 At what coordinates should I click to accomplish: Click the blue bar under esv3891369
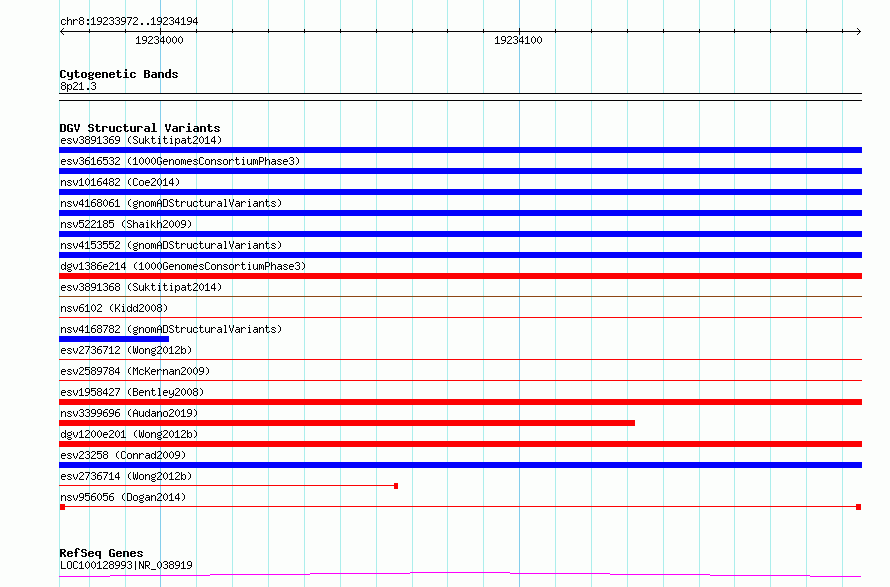click(460, 150)
